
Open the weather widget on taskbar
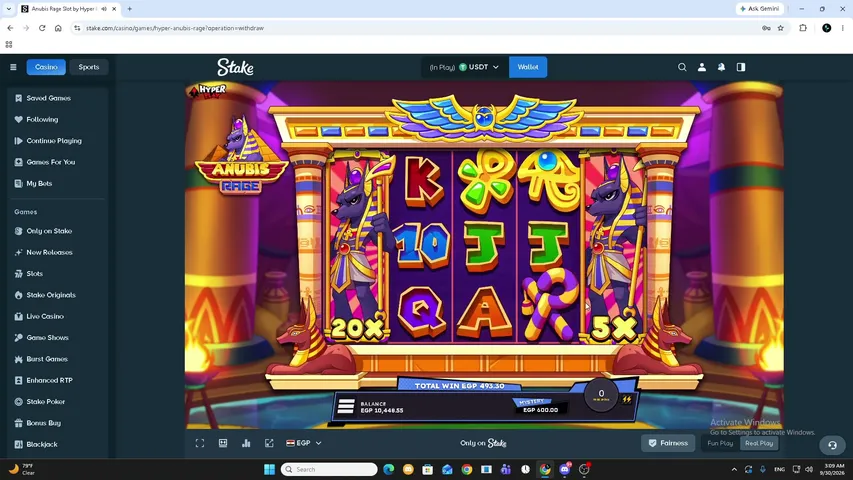[21, 469]
